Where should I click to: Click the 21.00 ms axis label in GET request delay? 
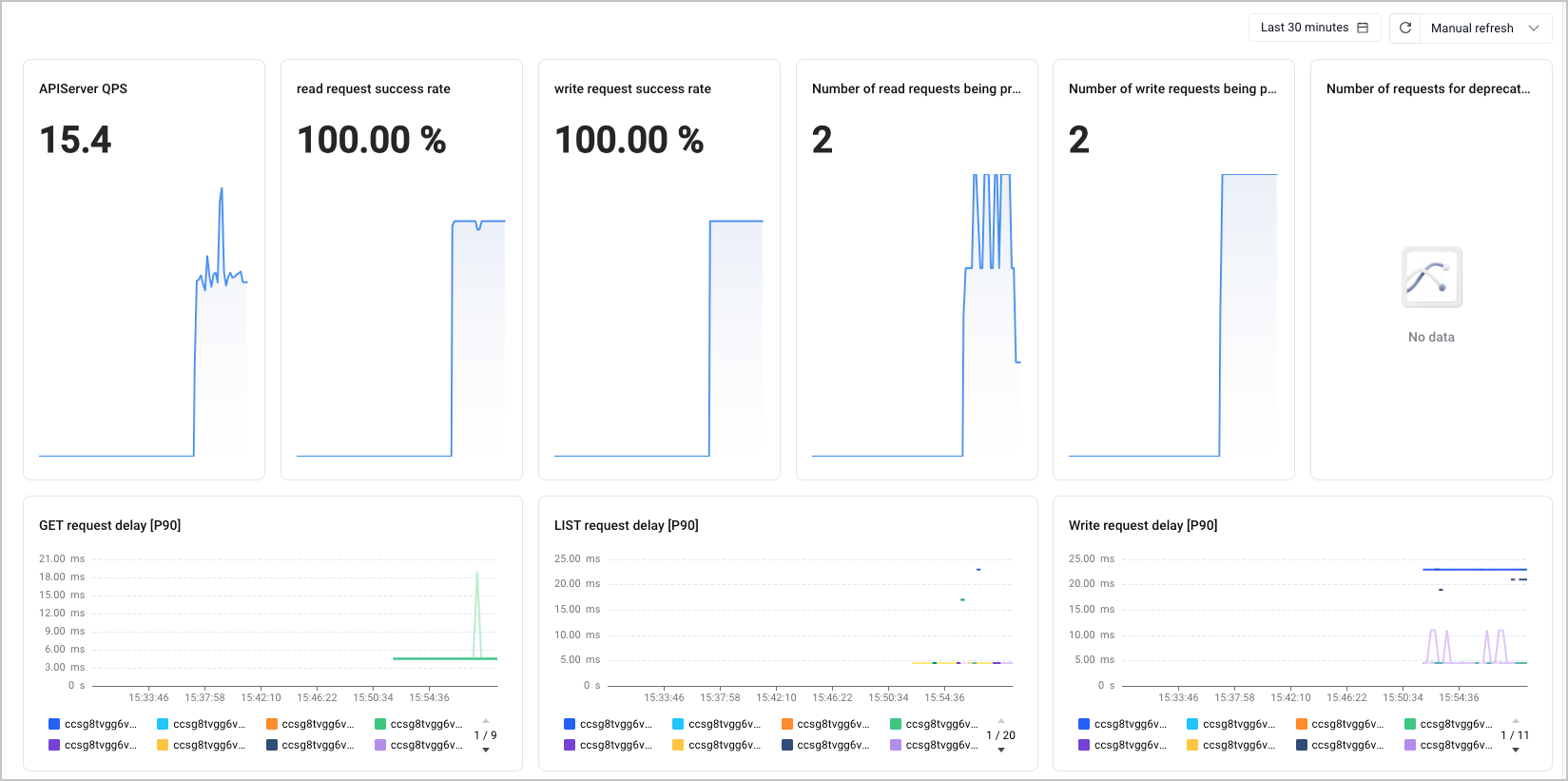[x=62, y=558]
